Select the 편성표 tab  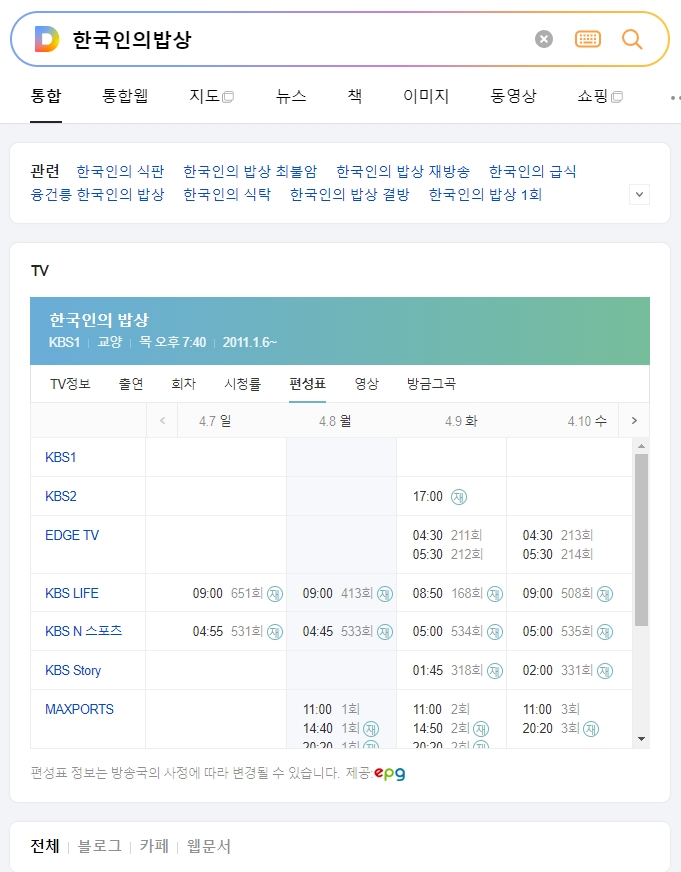pos(307,384)
